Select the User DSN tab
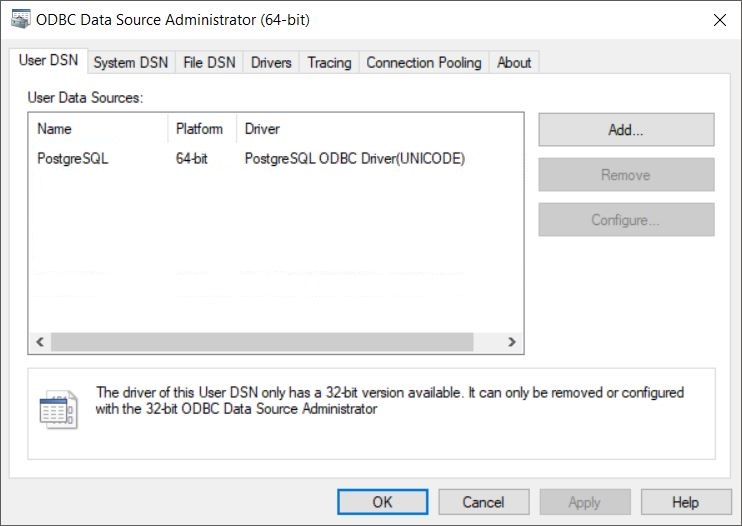 [47, 61]
